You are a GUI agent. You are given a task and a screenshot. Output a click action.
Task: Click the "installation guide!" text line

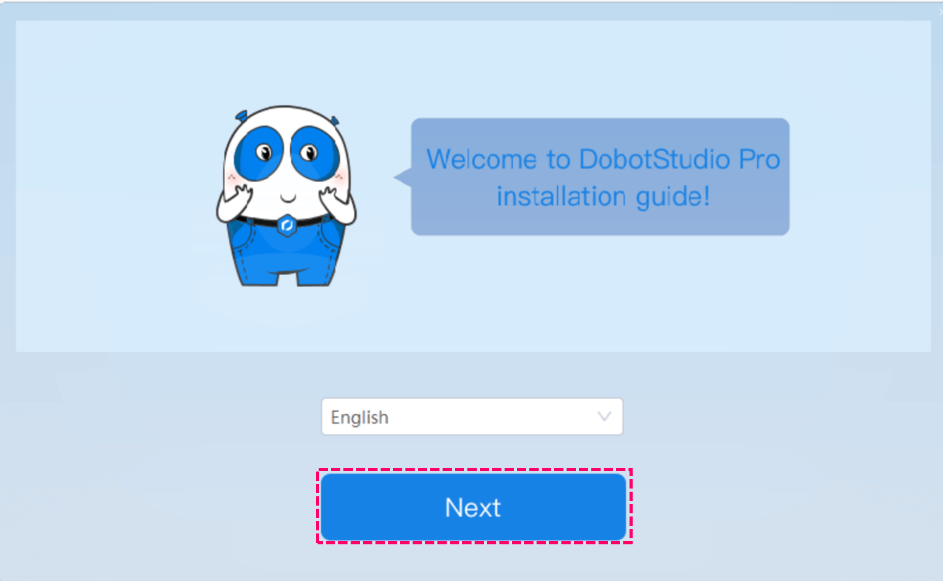point(603,195)
